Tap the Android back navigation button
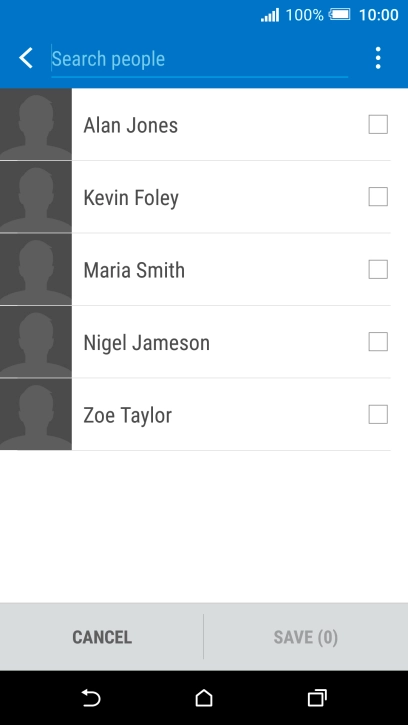This screenshot has width=408, height=725. pos(91,698)
